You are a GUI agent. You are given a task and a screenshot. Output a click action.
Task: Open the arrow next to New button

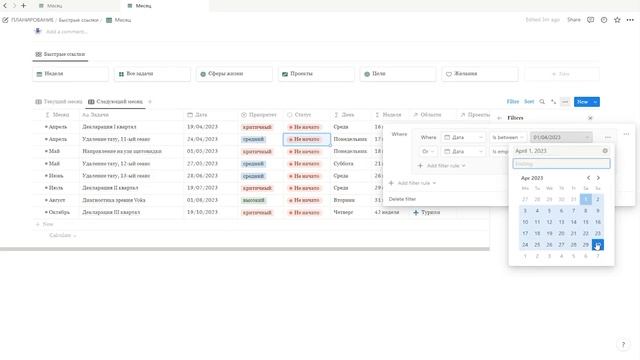coord(596,102)
